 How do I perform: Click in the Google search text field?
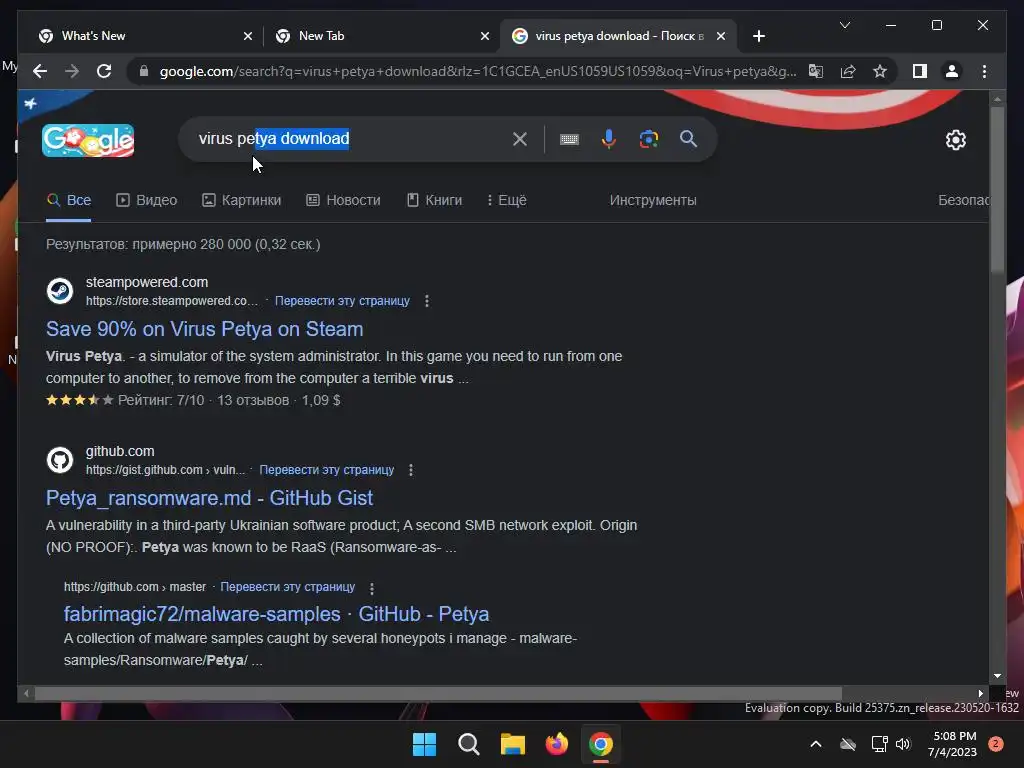349,139
